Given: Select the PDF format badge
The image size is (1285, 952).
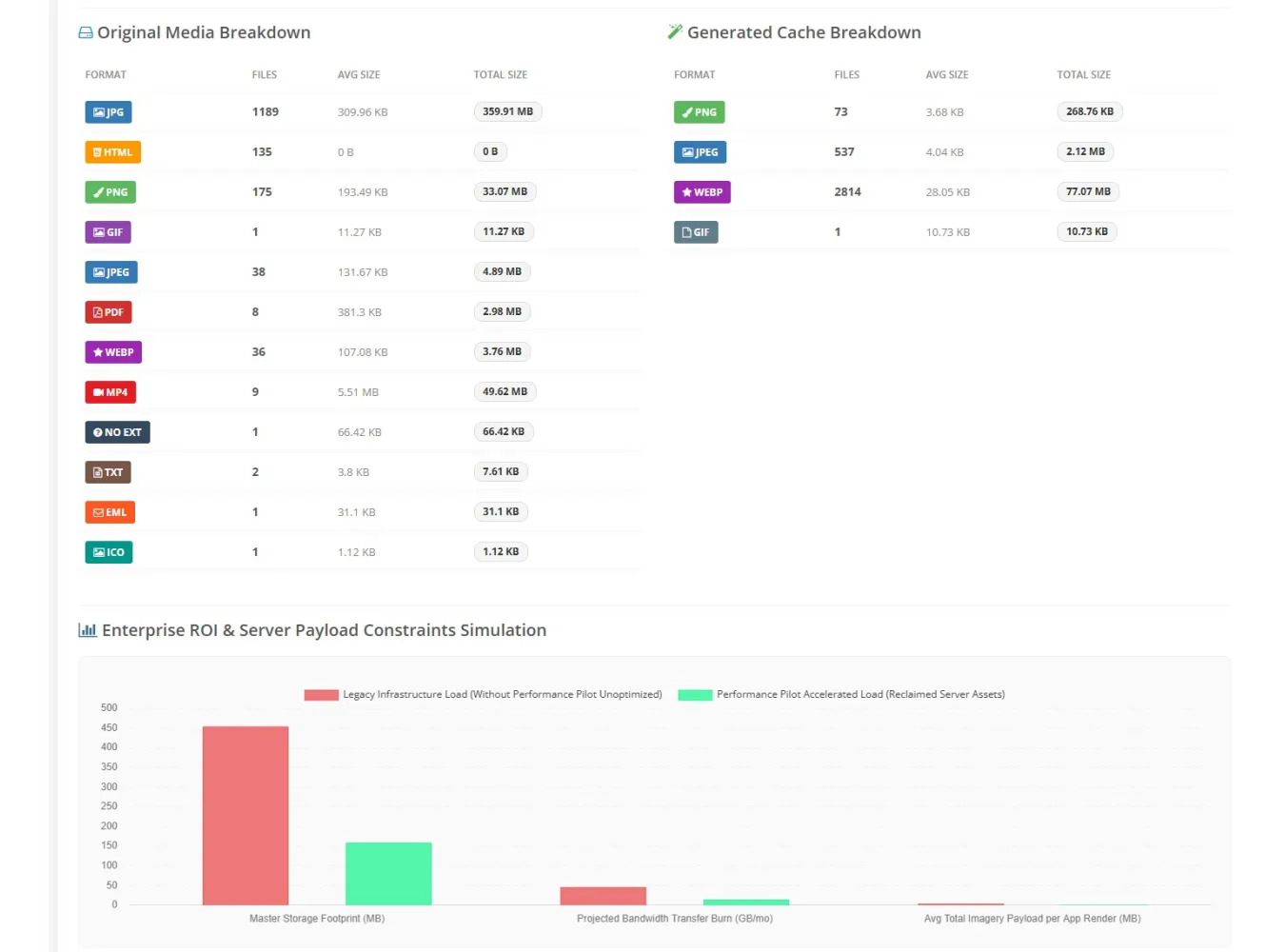Looking at the screenshot, I should tap(109, 312).
